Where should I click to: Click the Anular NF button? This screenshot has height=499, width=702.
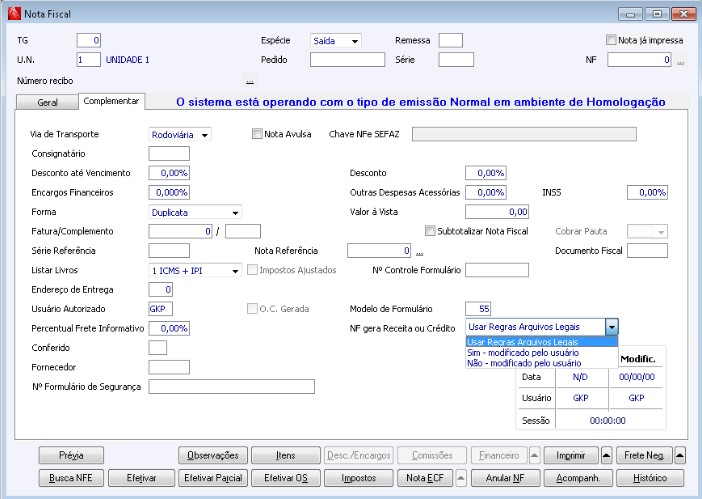click(x=505, y=478)
